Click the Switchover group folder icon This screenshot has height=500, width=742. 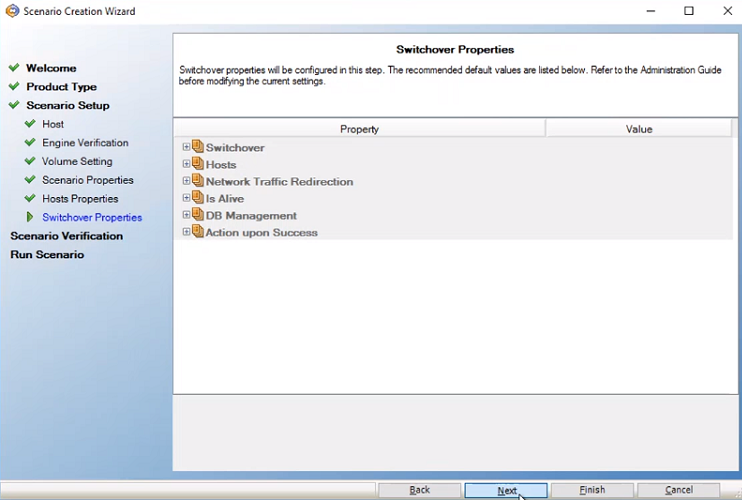198,147
